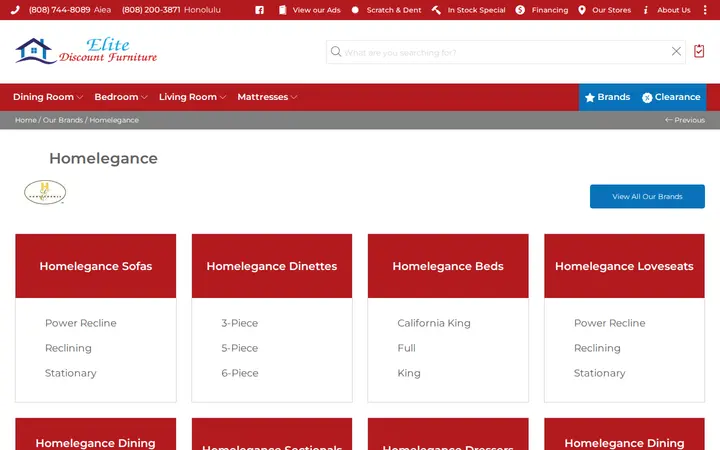The height and width of the screenshot is (450, 720).
Task: Click the Clearance badge icon
Action: (x=647, y=97)
